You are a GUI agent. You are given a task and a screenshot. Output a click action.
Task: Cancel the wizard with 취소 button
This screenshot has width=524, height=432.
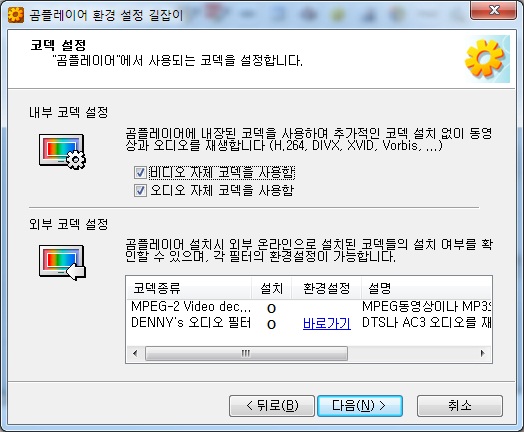(x=460, y=406)
